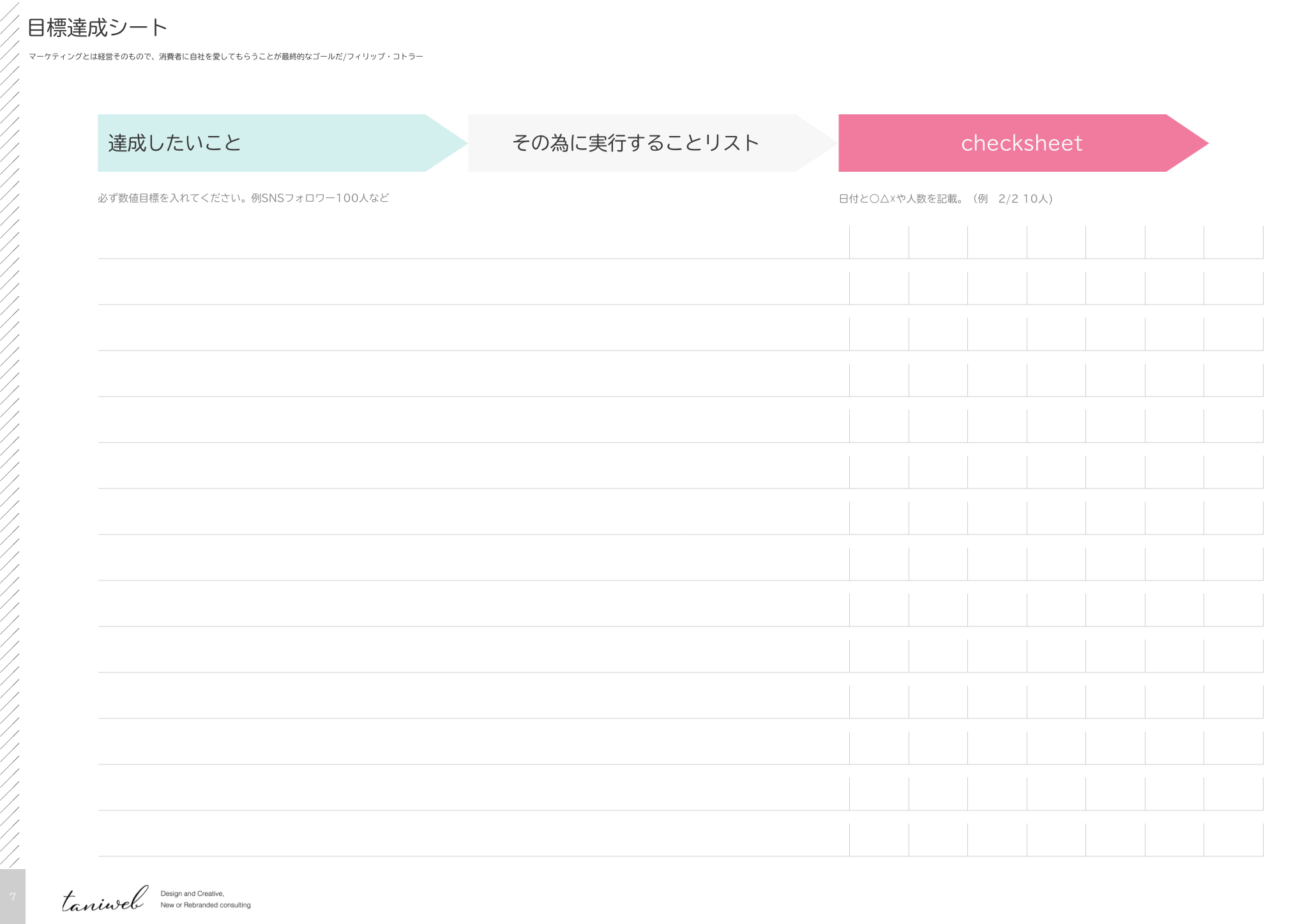Image resolution: width=1307 pixels, height=924 pixels.
Task: Click the page number 7 box
Action: [x=12, y=897]
